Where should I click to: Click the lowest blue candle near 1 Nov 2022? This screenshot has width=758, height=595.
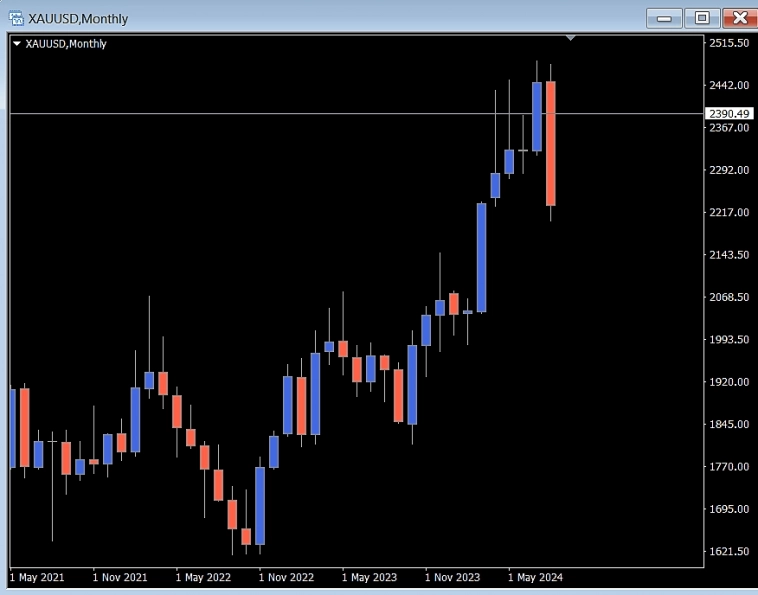tap(260, 505)
